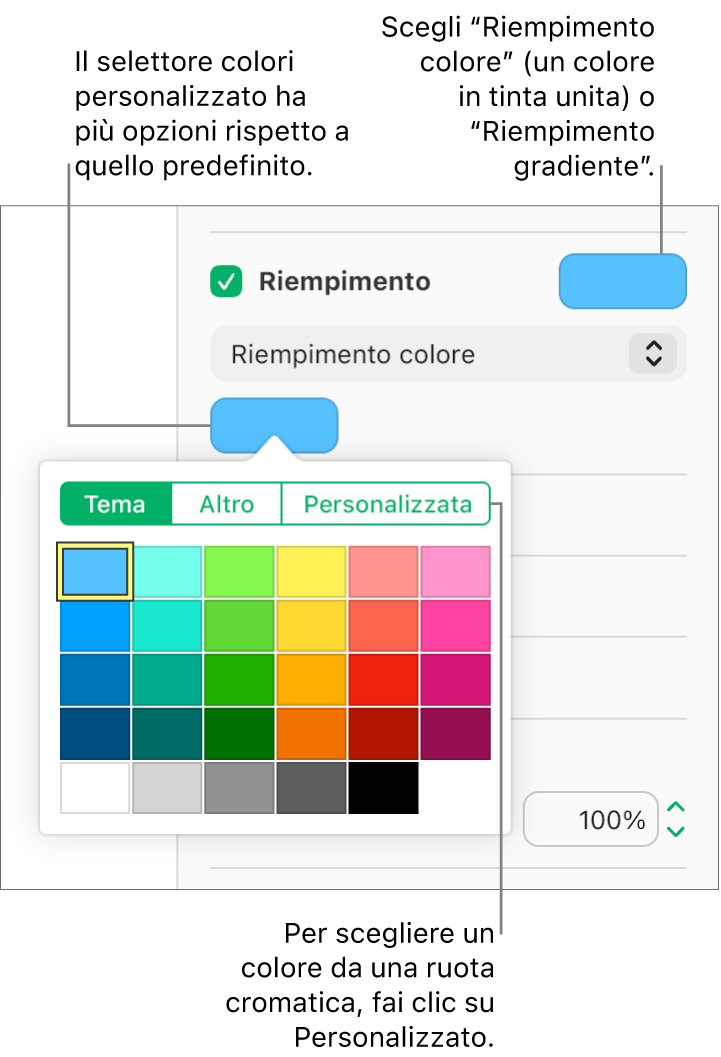Select the solid black swatch in bottom row
This screenshot has height=1057, width=721.
tap(383, 787)
